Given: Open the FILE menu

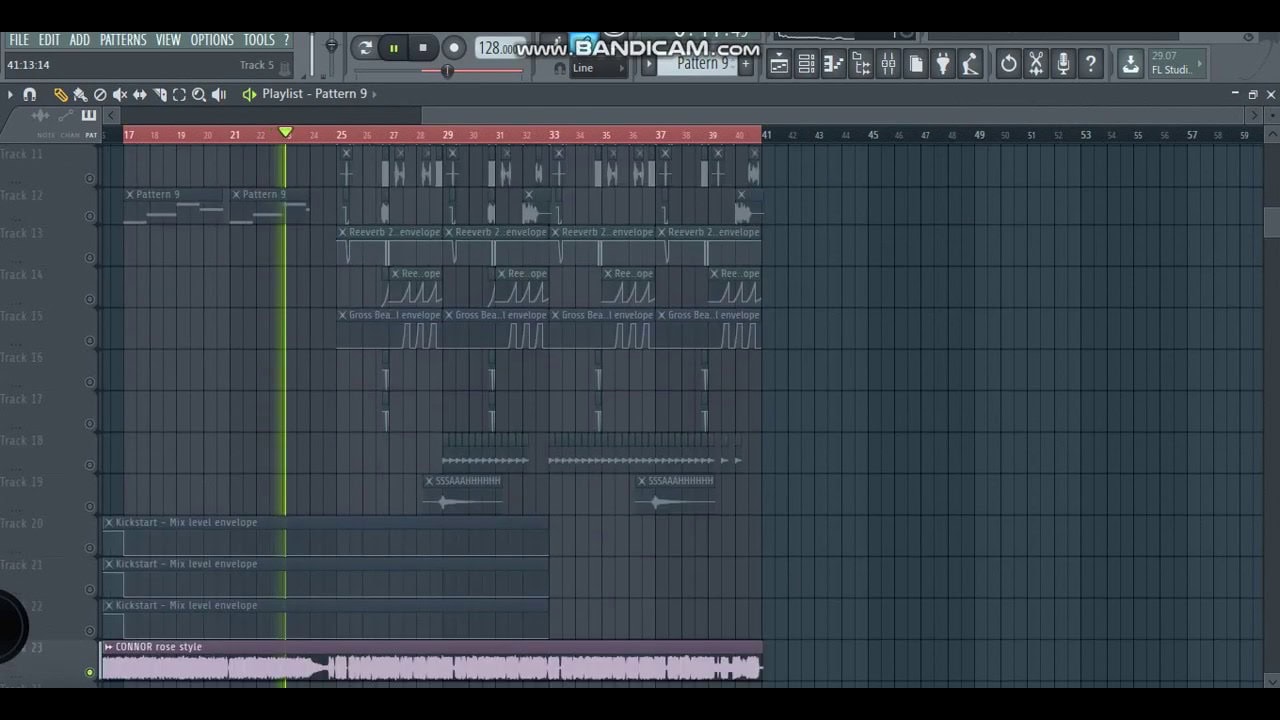Looking at the screenshot, I should 19,40.
